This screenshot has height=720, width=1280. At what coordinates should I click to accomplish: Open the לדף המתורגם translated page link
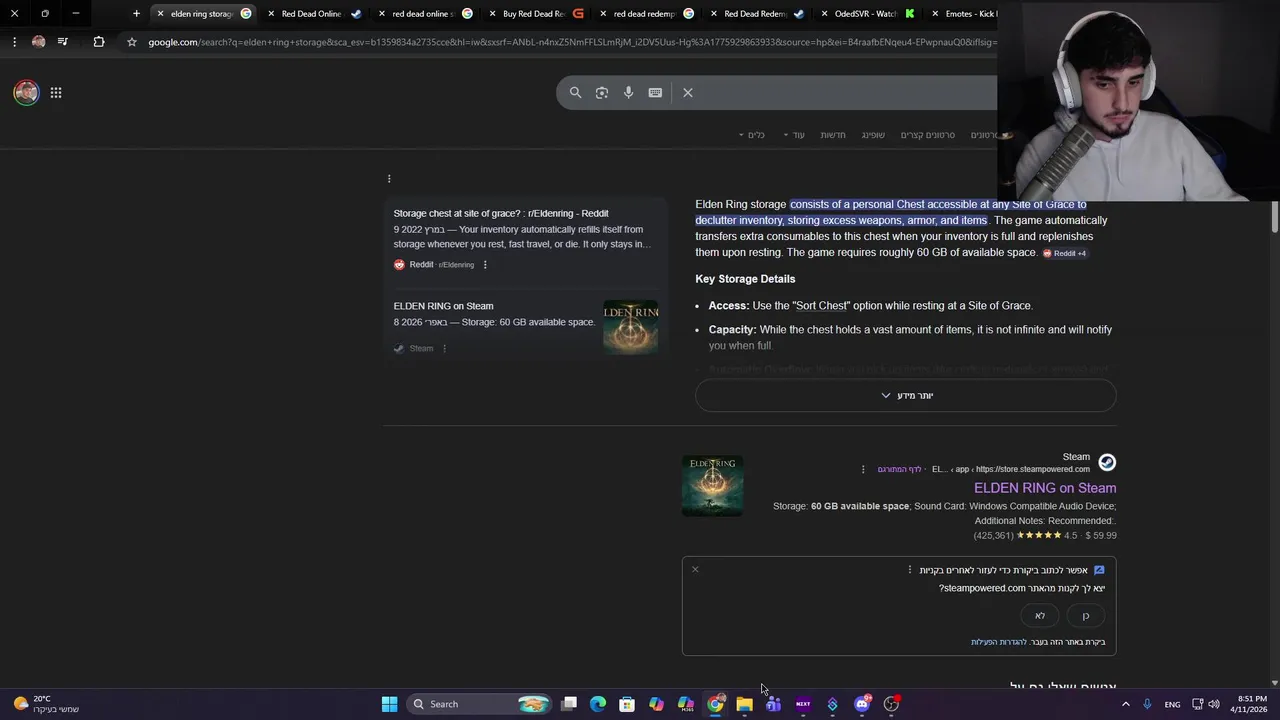click(900, 469)
